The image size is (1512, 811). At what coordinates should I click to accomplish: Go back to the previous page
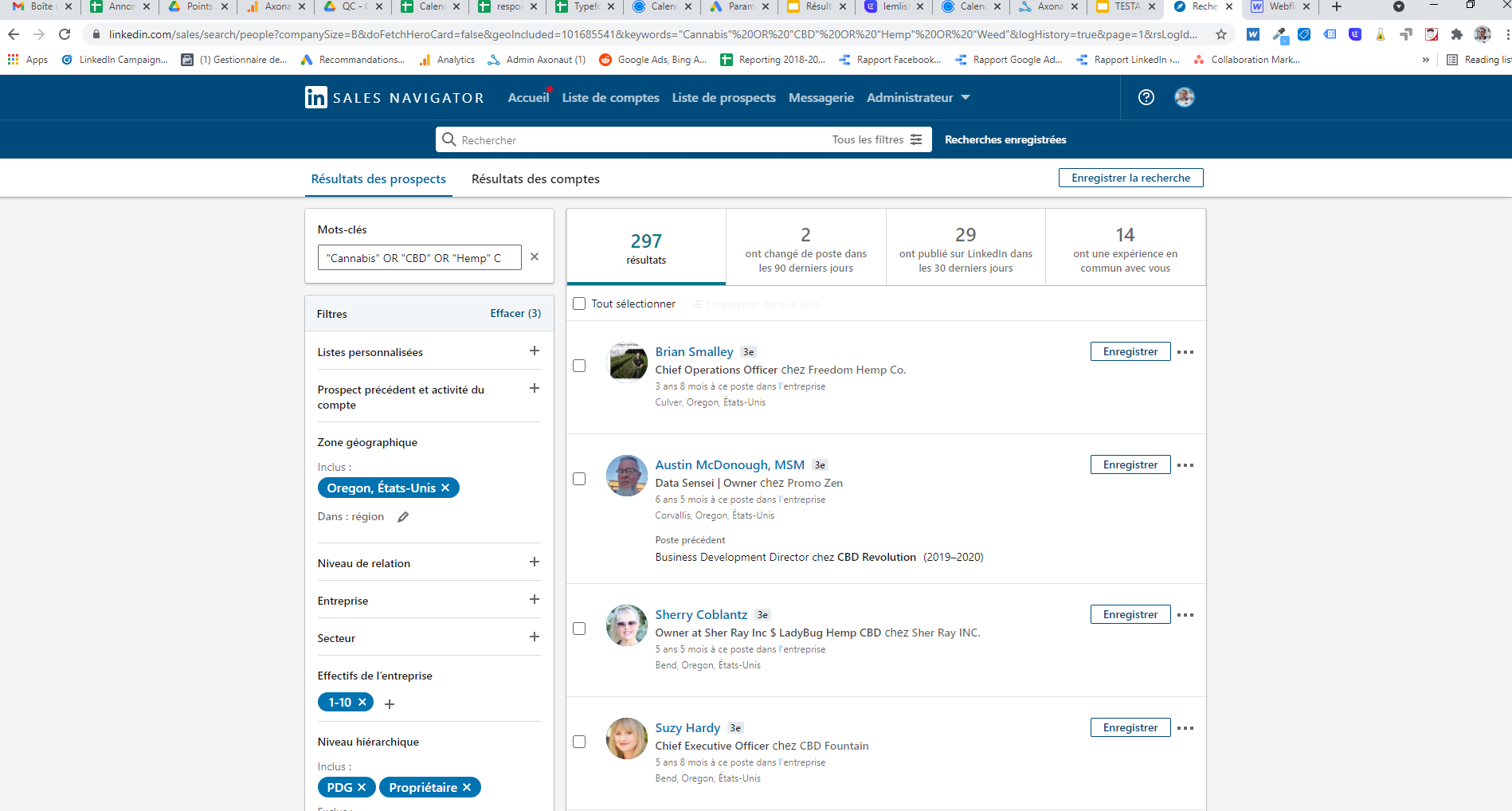point(14,34)
